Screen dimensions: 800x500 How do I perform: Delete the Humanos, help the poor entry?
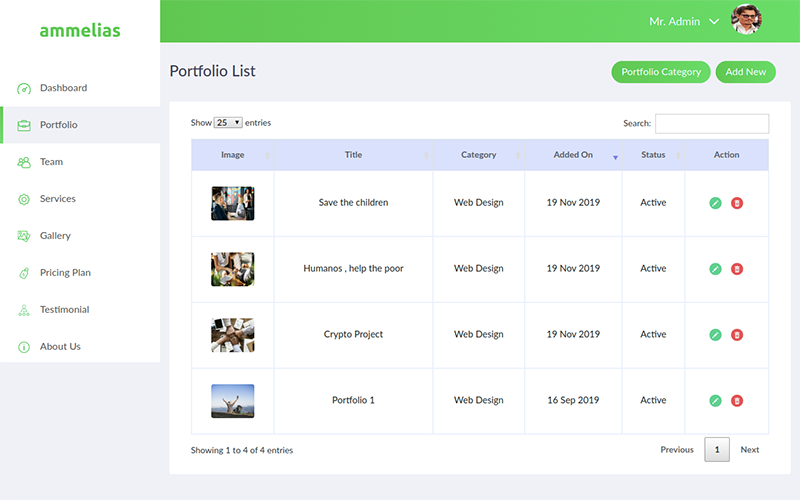point(737,269)
